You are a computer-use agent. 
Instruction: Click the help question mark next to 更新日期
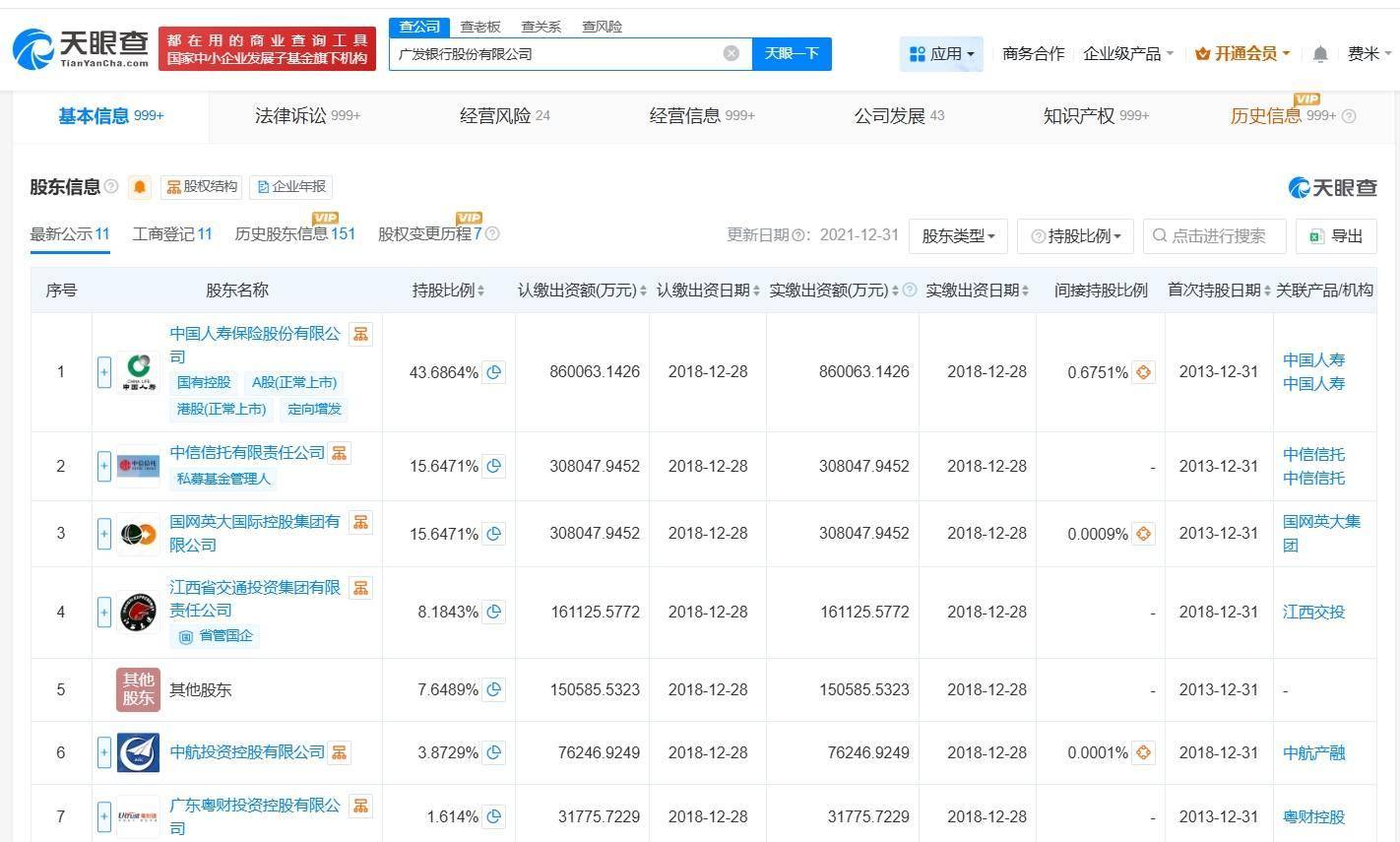[795, 235]
